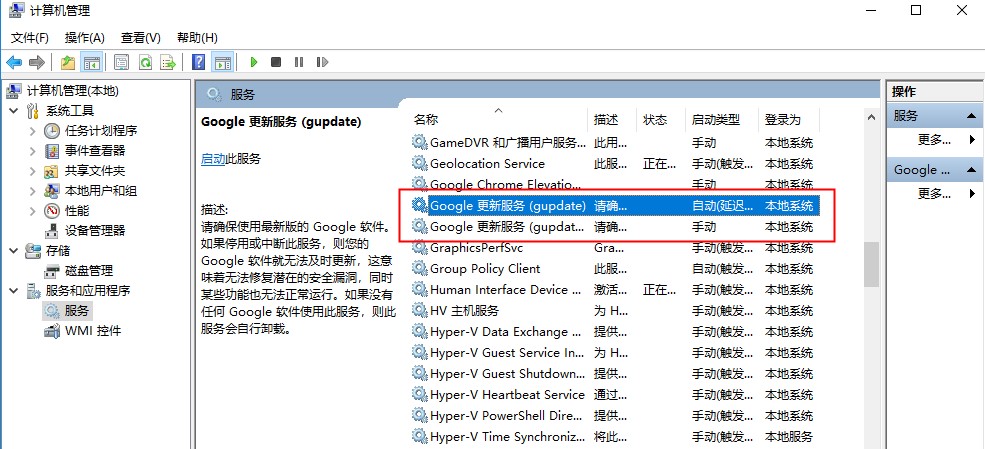This screenshot has width=985, height=449.
Task: Collapse the 服务 actions section
Action: point(971,116)
